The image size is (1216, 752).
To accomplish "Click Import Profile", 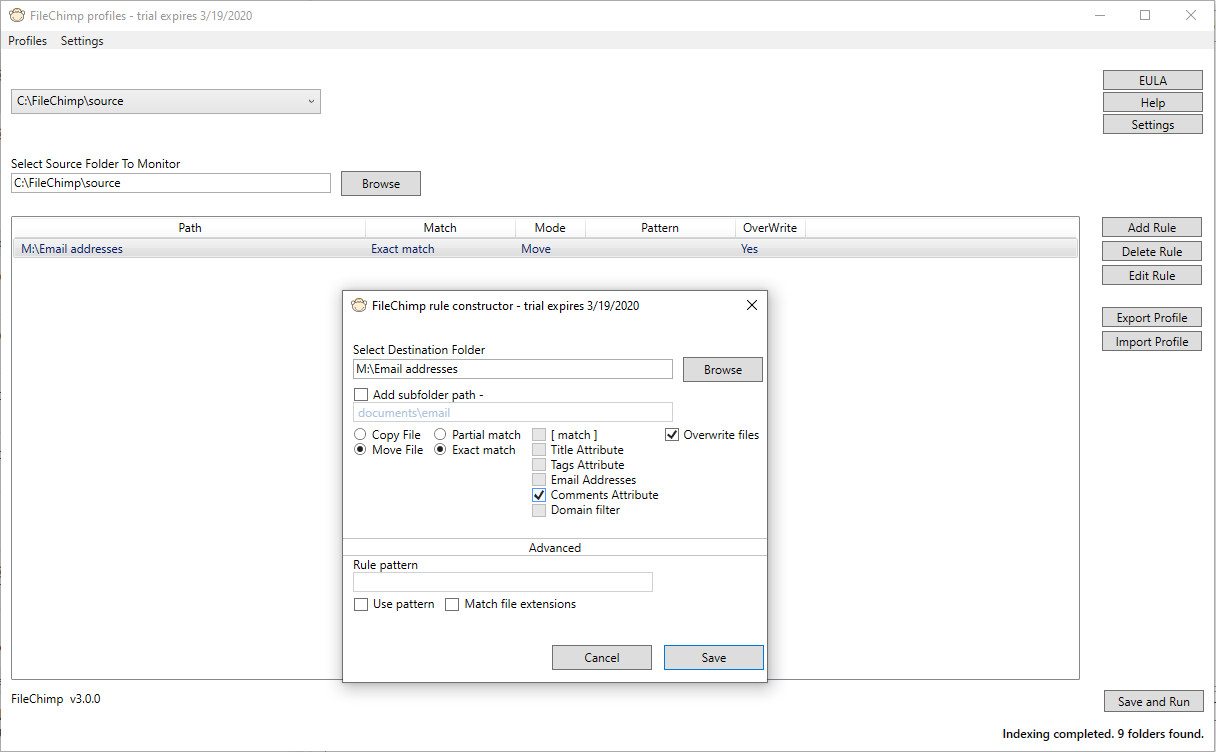I will point(1152,341).
